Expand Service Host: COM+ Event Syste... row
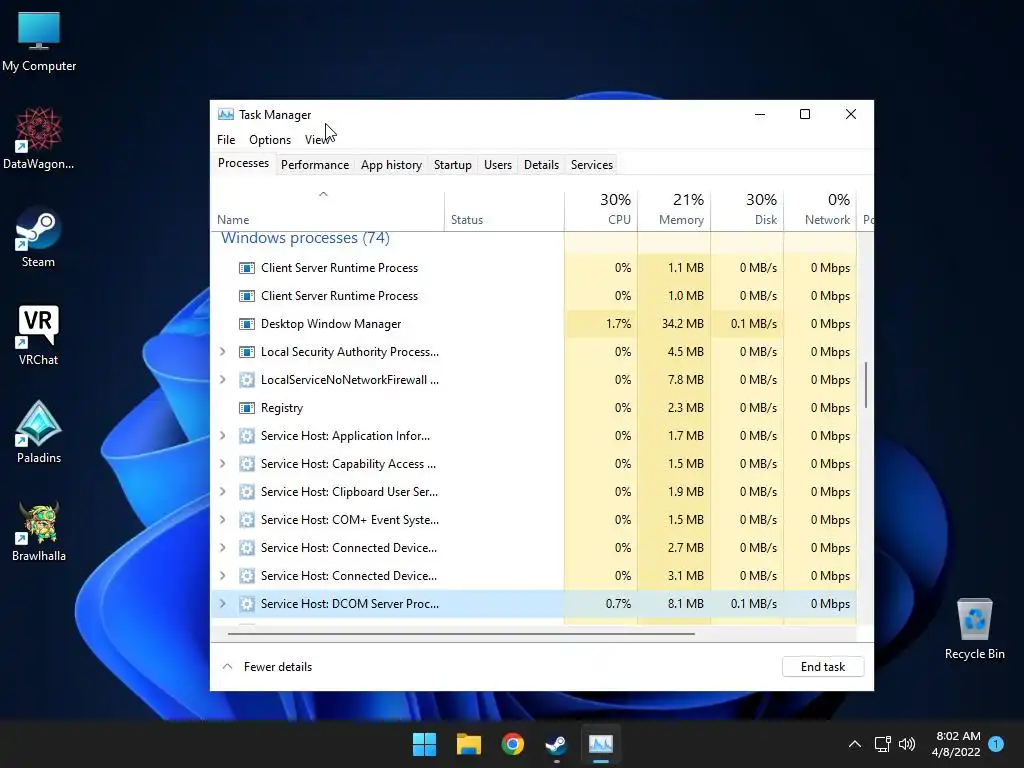 click(223, 520)
